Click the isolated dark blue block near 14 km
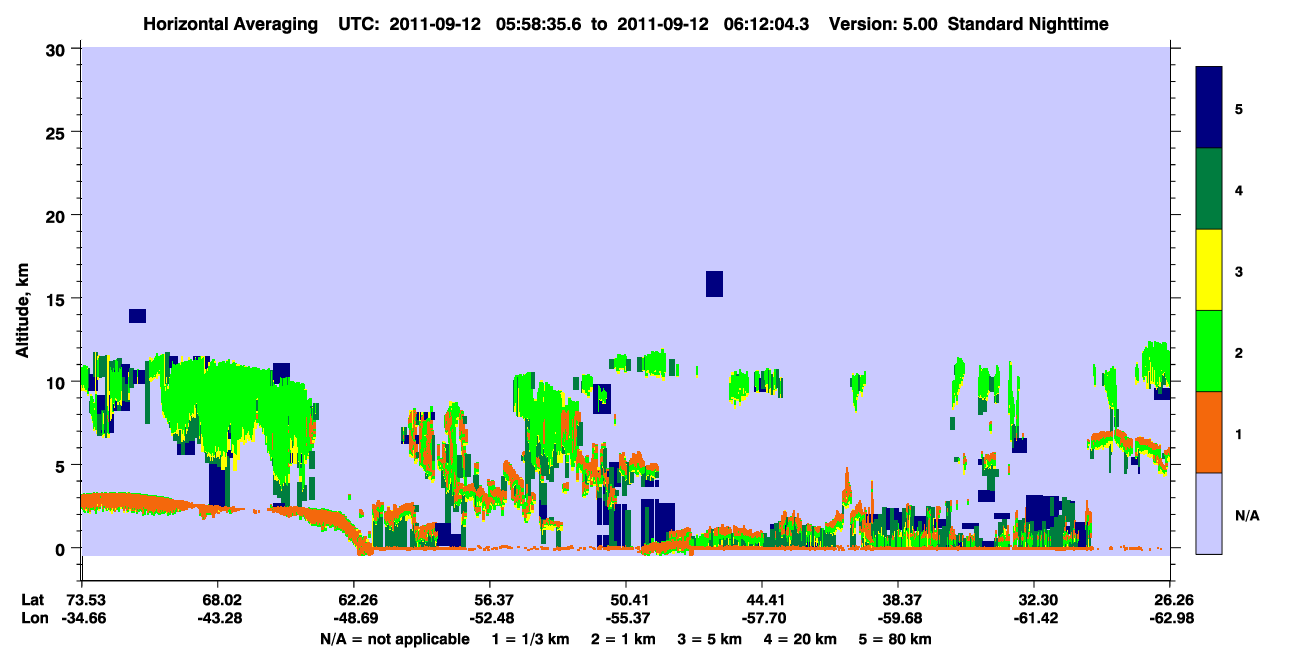This screenshot has height=667, width=1300. click(138, 316)
